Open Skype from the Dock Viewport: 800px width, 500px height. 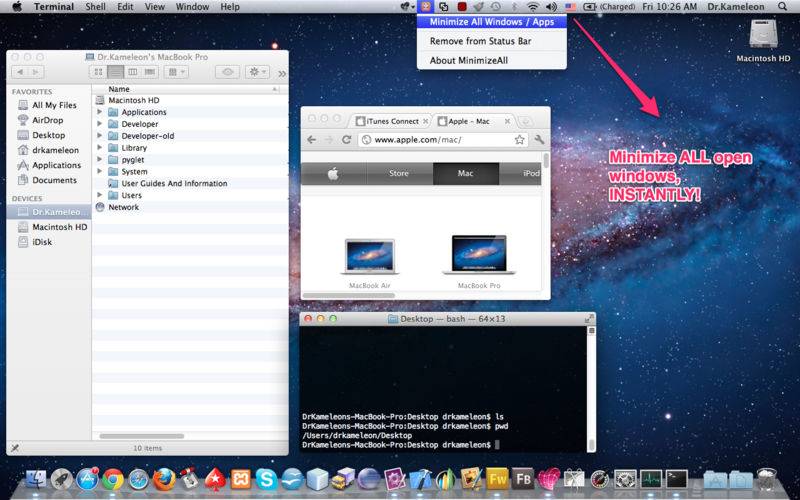pos(266,480)
